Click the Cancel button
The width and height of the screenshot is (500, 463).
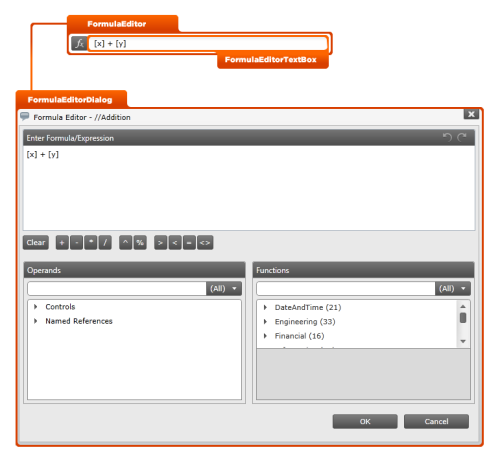(x=436, y=421)
